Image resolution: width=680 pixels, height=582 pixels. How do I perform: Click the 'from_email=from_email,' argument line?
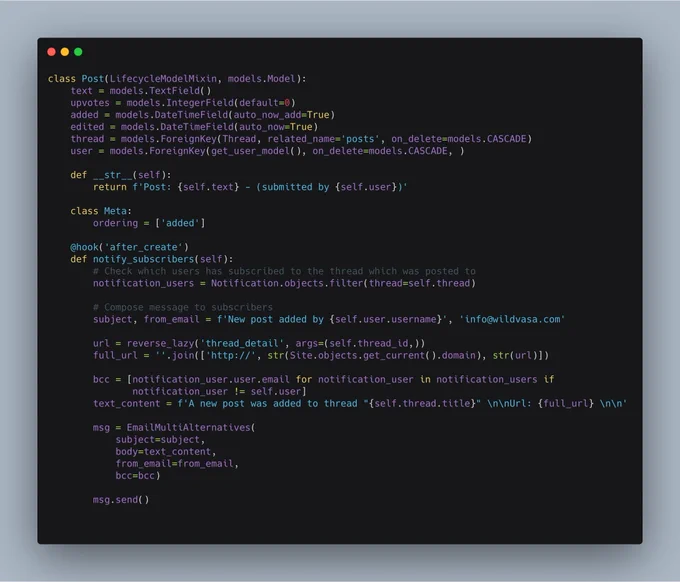pyautogui.click(x=177, y=464)
